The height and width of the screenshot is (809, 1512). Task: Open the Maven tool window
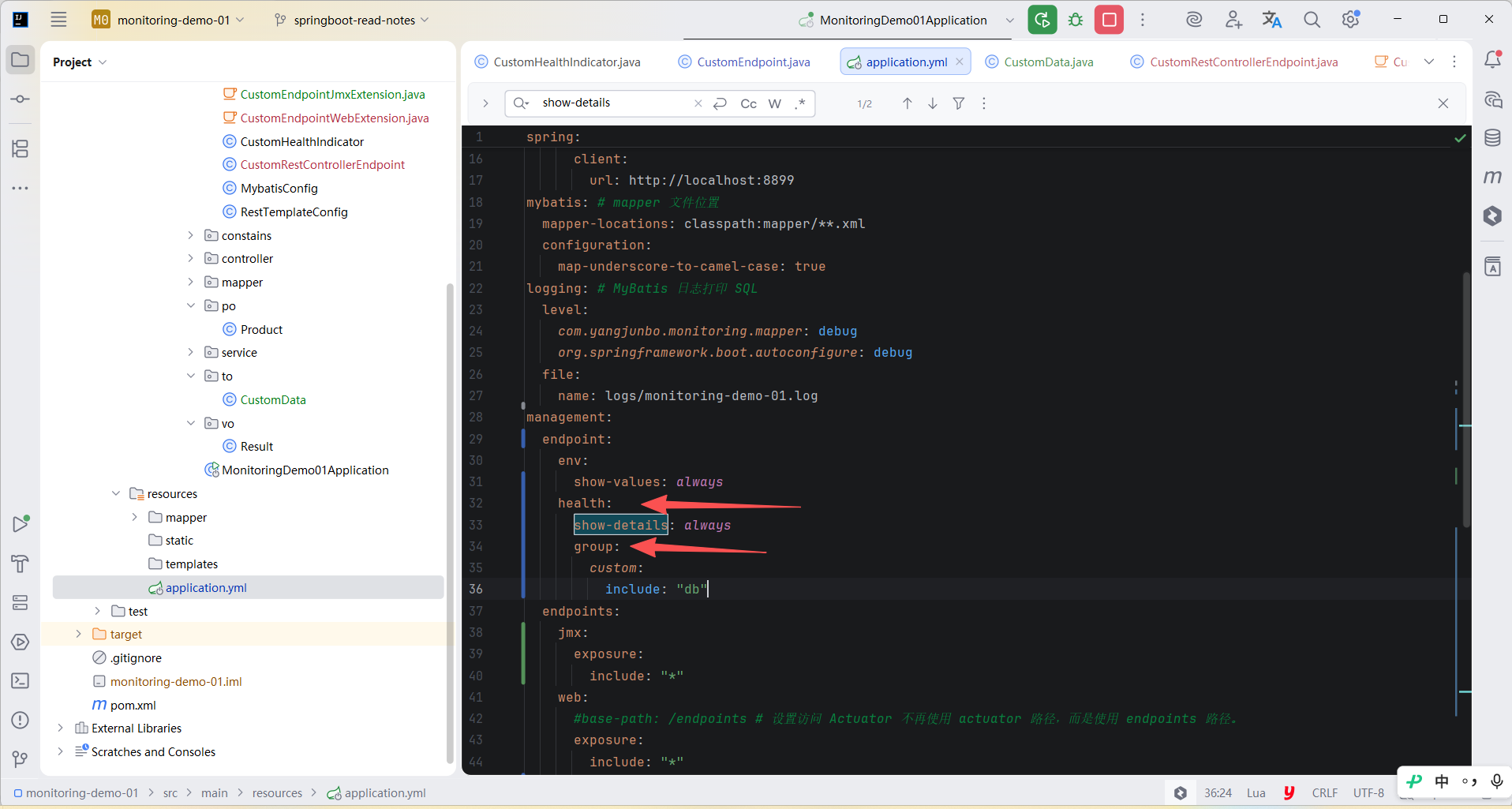(1492, 177)
